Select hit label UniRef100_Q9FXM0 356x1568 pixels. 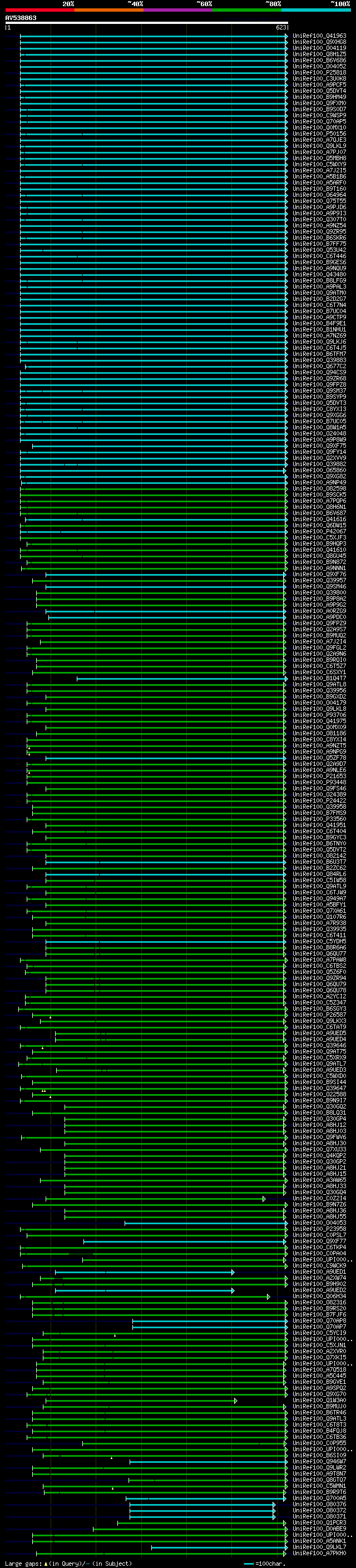pyautogui.click(x=319, y=103)
